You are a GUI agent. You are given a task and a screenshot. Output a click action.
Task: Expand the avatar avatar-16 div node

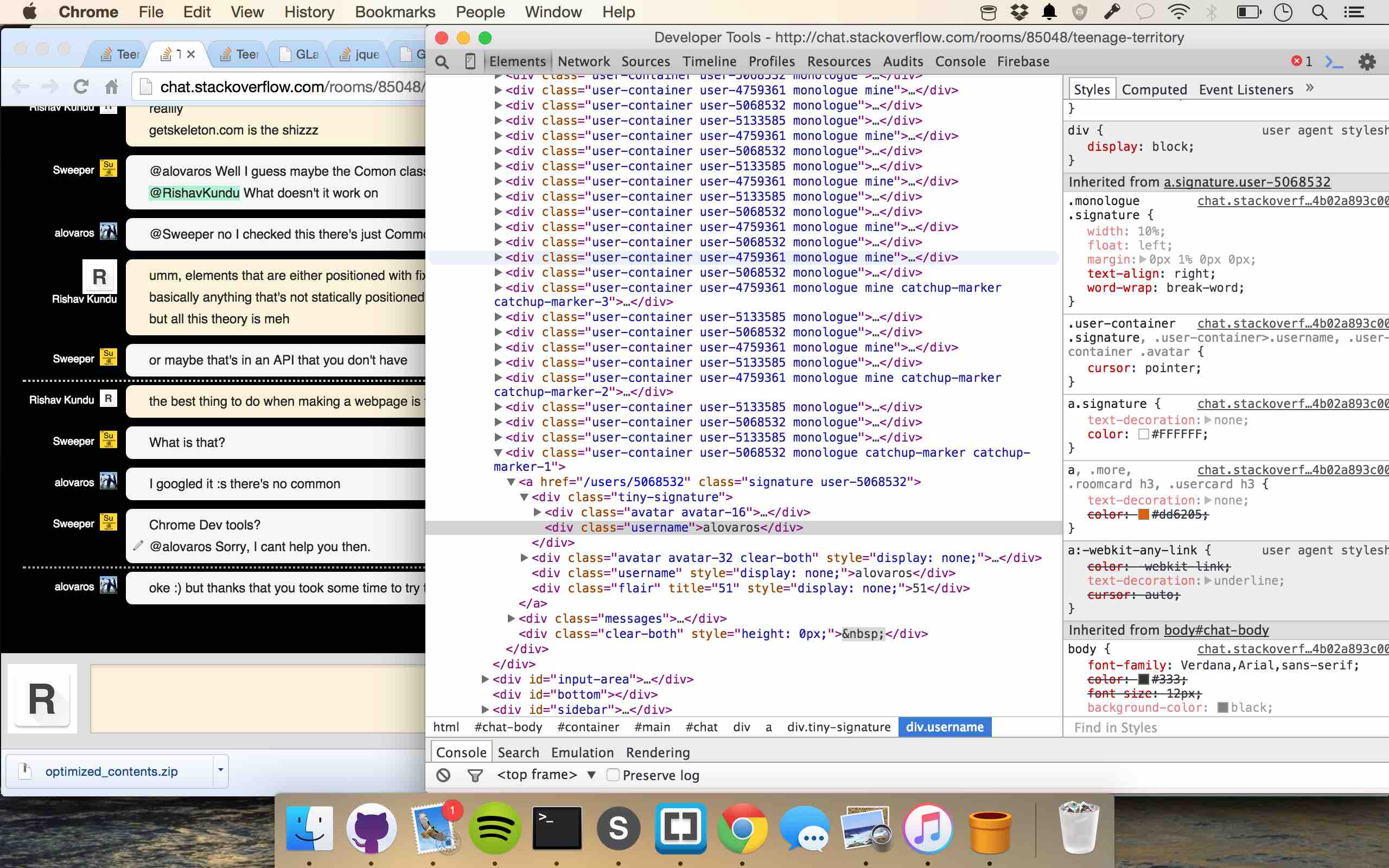[x=537, y=512]
